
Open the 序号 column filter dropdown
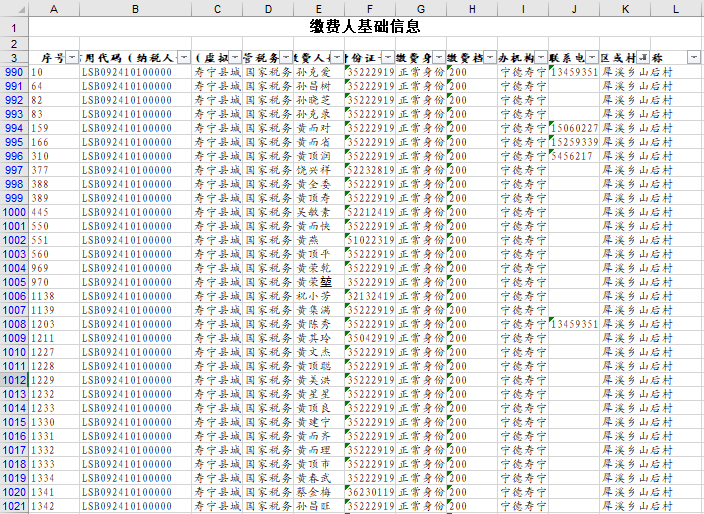coord(72,57)
